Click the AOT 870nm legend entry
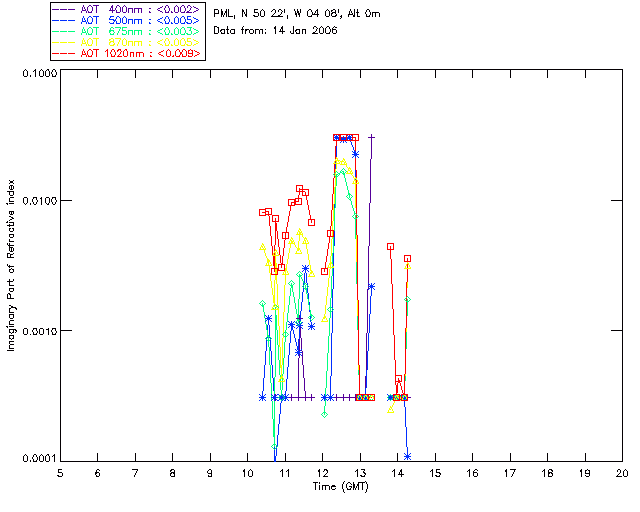 click(127, 42)
